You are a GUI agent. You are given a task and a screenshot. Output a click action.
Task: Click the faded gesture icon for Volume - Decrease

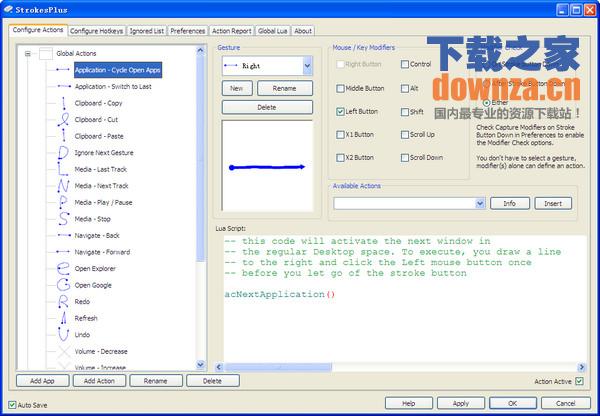pos(64,351)
